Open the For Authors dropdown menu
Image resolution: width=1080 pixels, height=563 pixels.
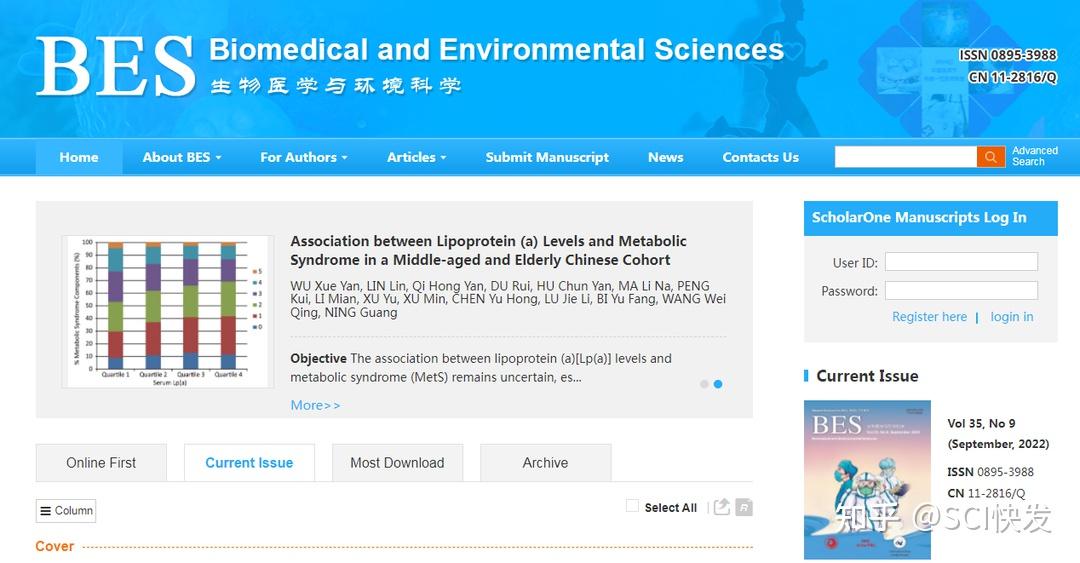pos(304,157)
